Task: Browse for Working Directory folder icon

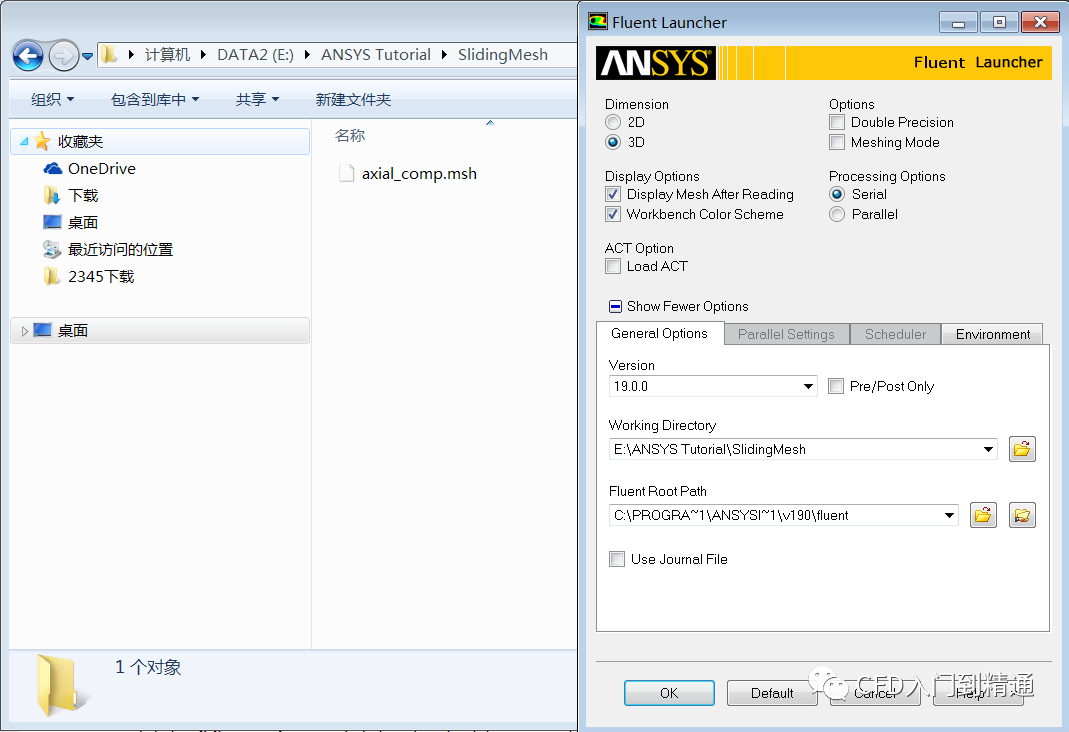Action: pos(1022,449)
